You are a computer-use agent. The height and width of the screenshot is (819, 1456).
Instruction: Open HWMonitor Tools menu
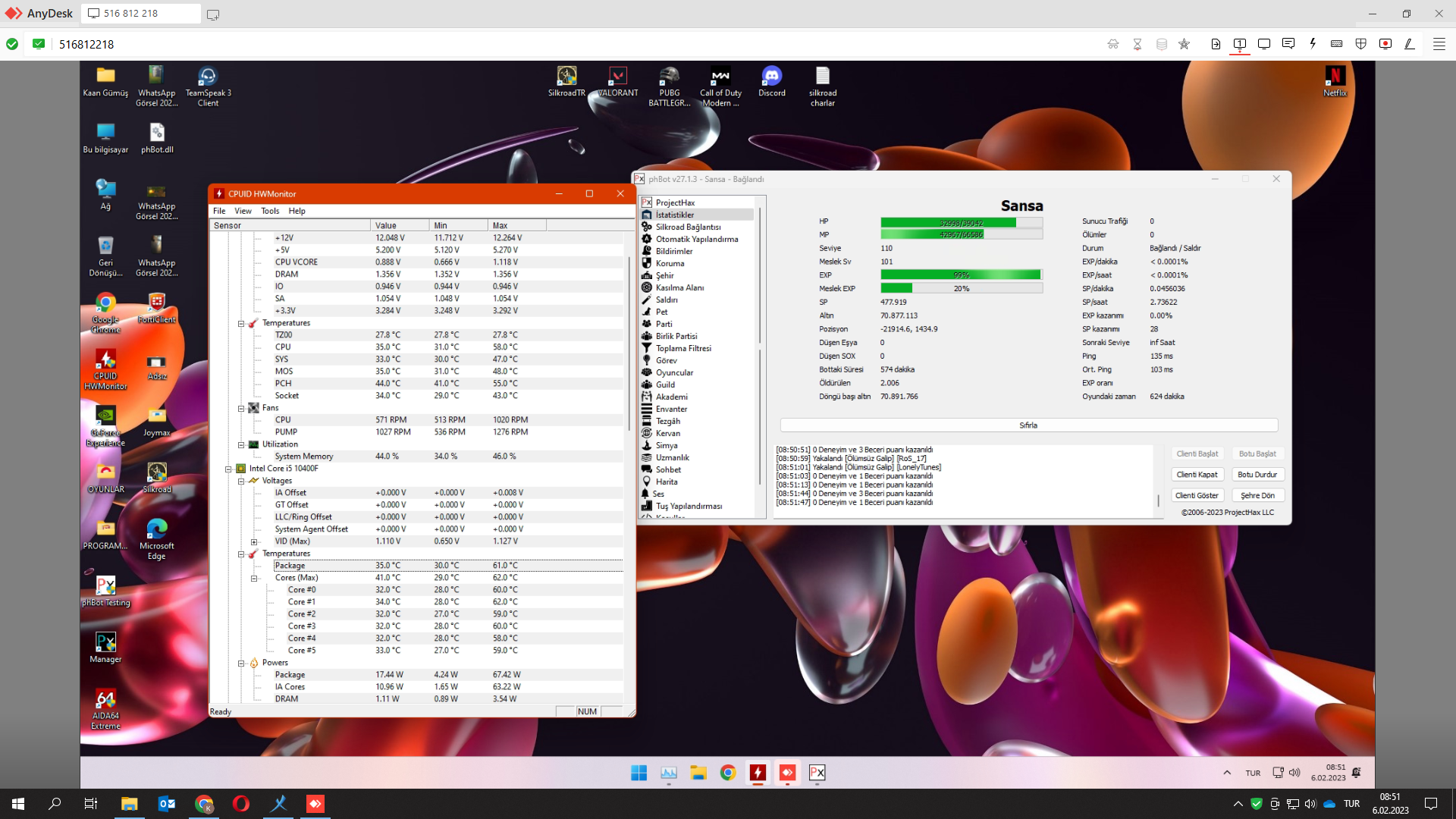[x=270, y=211]
